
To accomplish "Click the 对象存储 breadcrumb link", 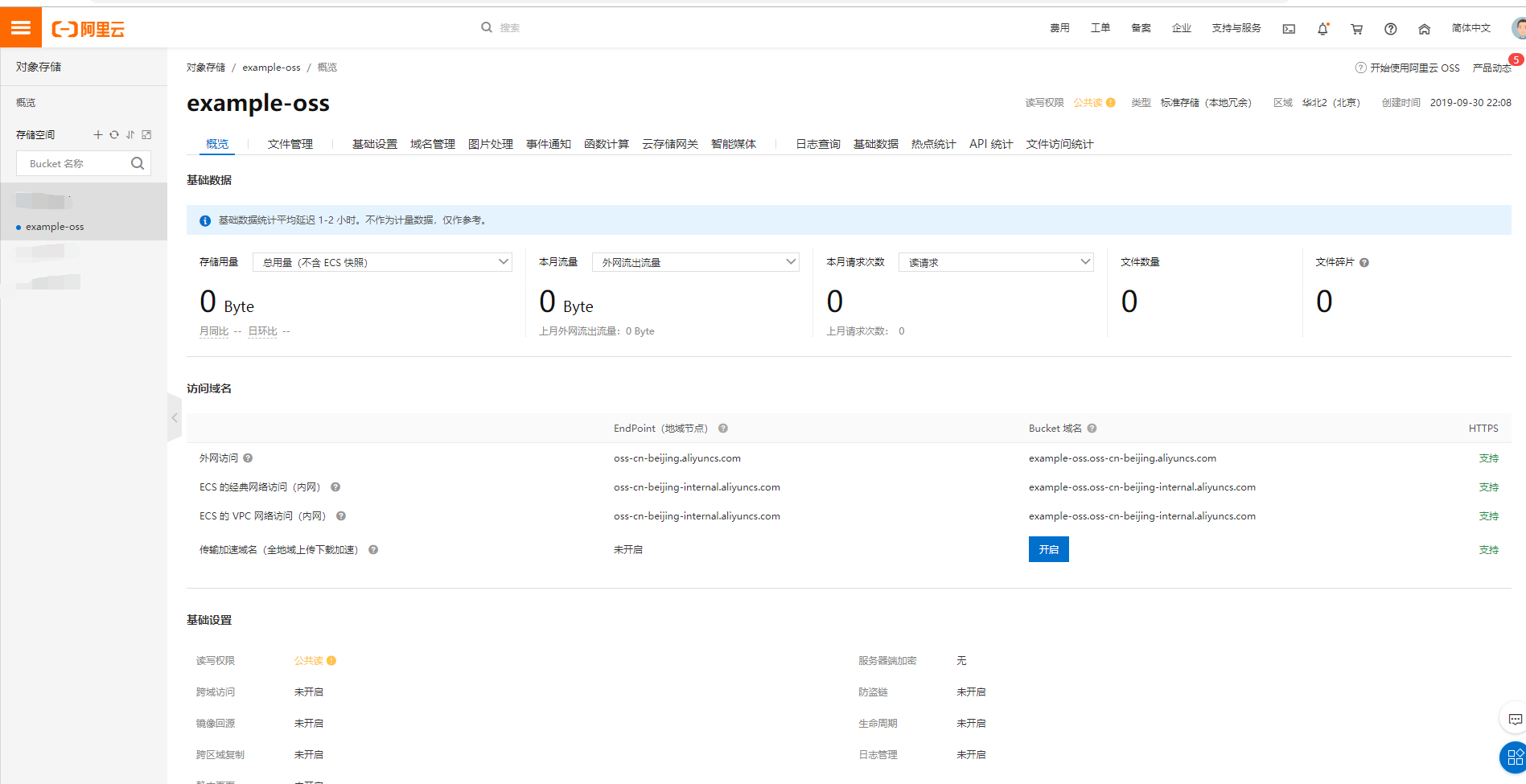I will (206, 68).
